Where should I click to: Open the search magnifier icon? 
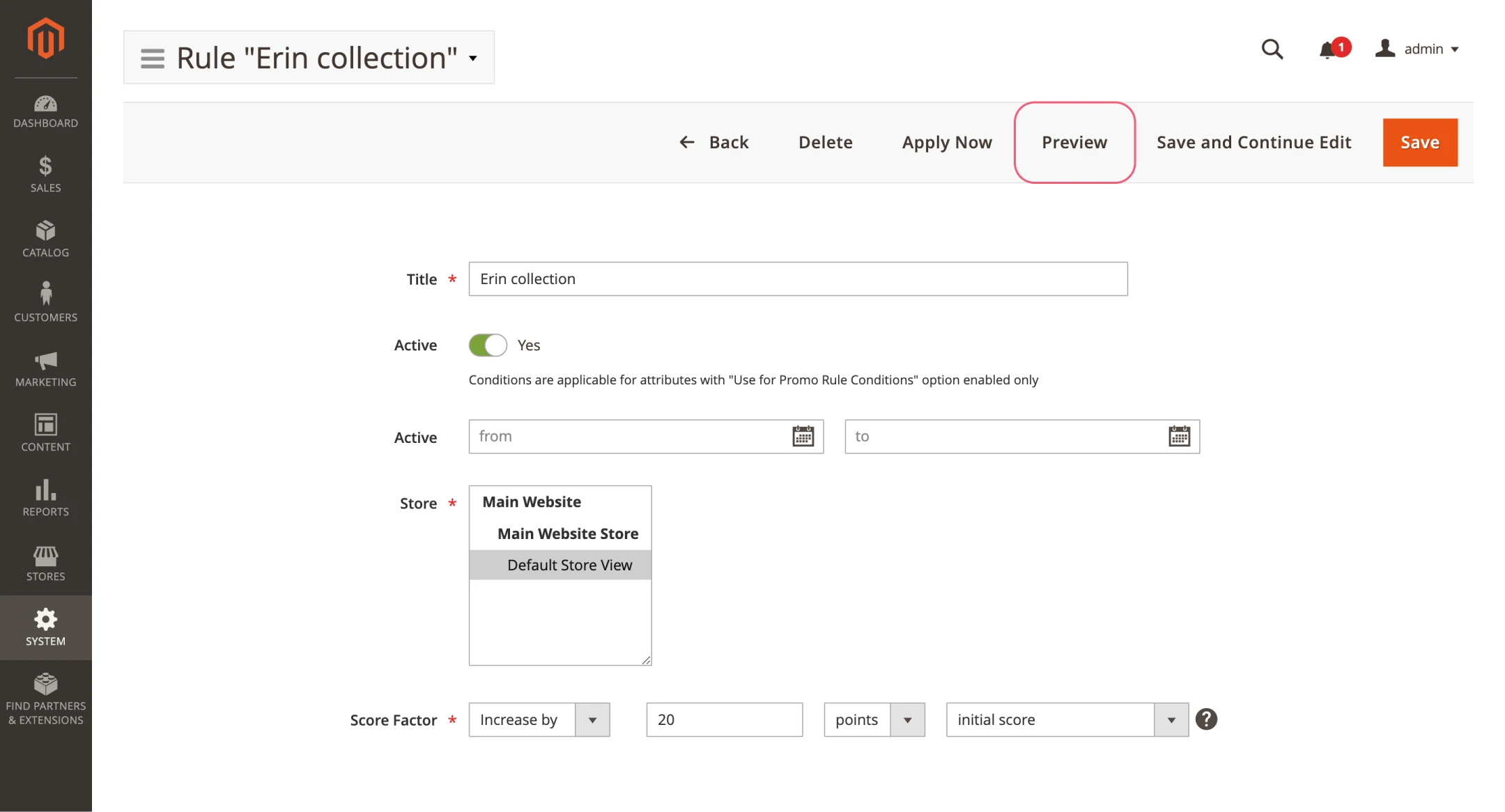click(1272, 49)
